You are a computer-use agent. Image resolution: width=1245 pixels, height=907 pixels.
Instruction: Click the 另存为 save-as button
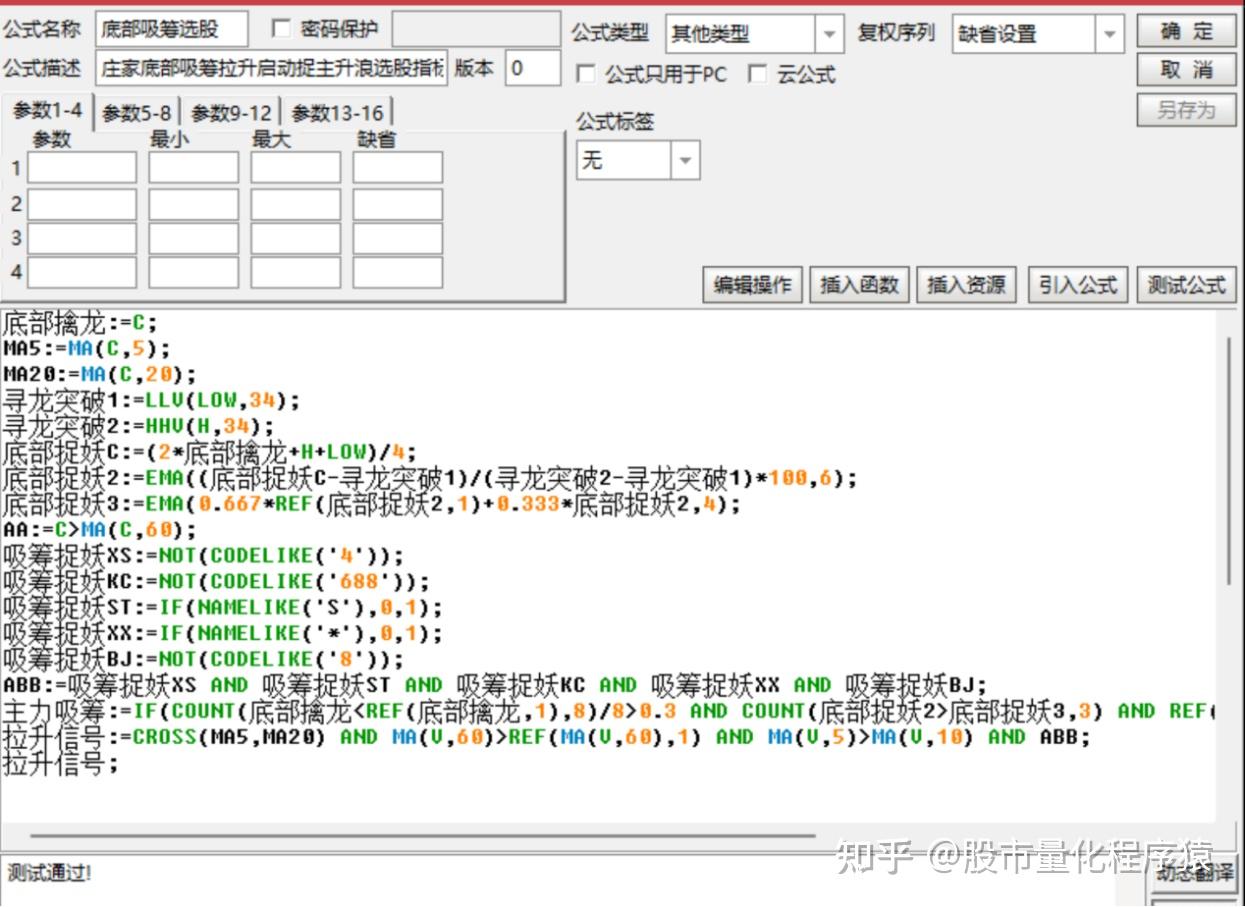point(1186,109)
